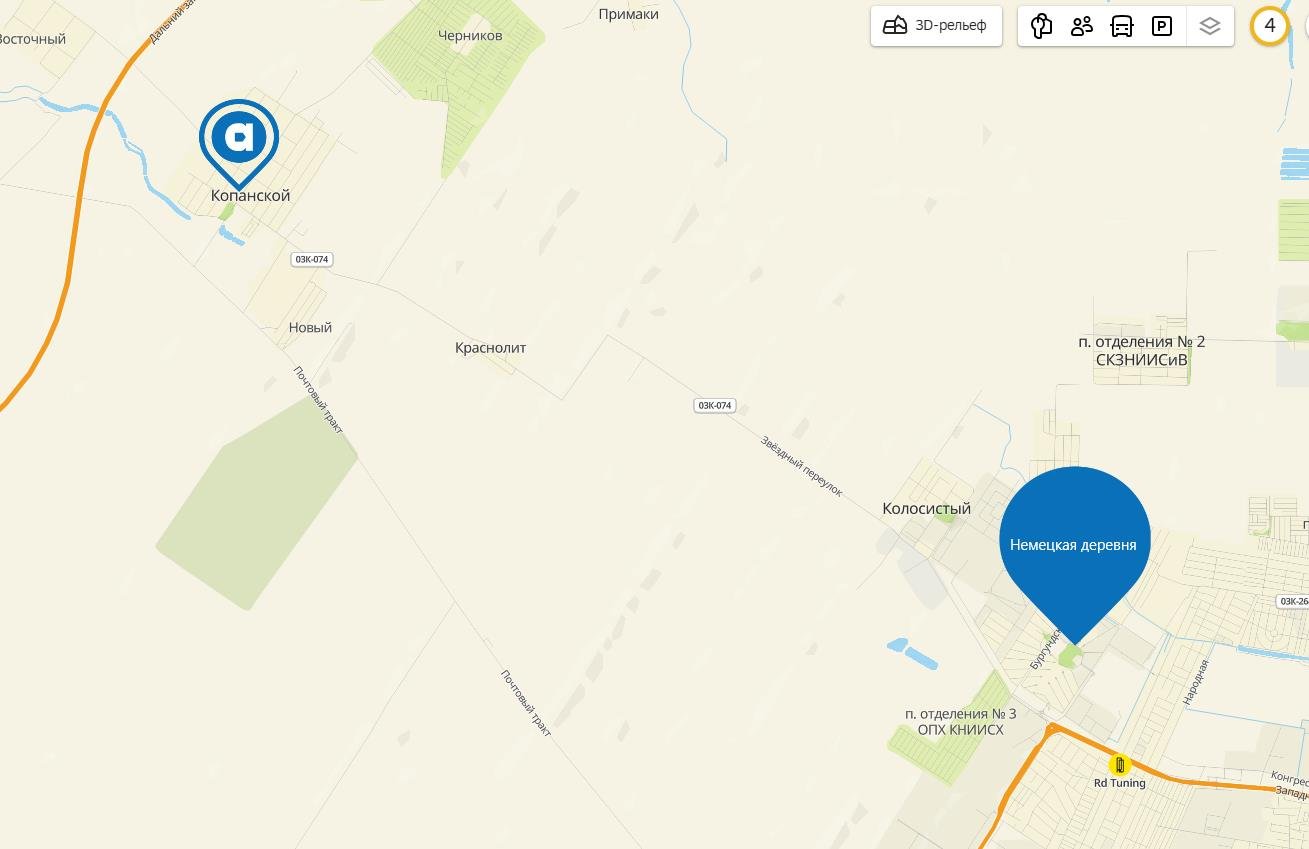Click the 03К-074 road sign near Звёздный переулок
Image resolution: width=1309 pixels, height=849 pixels.
[x=714, y=405]
